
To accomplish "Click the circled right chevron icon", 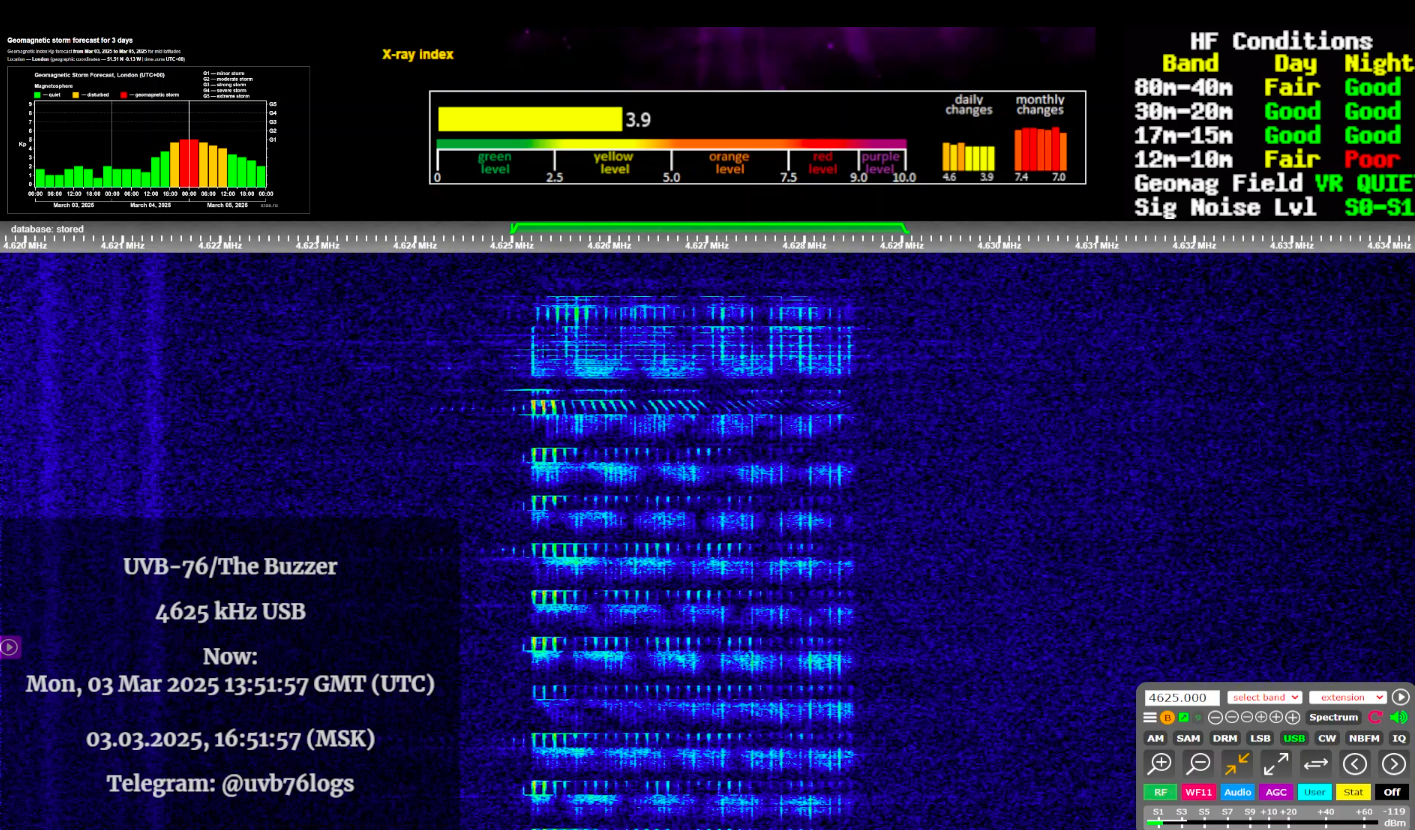I will (1394, 764).
